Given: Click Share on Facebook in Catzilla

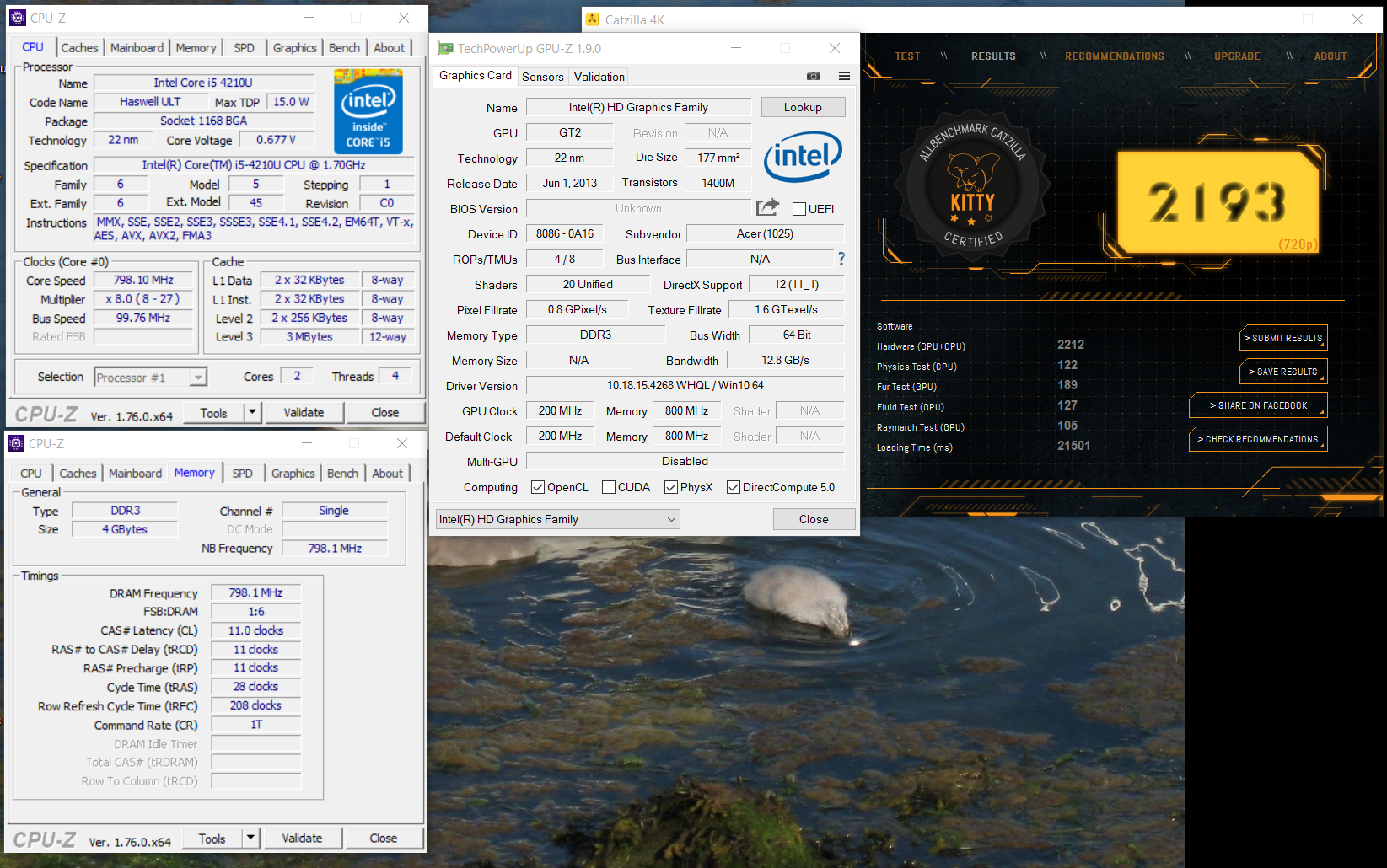Looking at the screenshot, I should tap(1258, 405).
